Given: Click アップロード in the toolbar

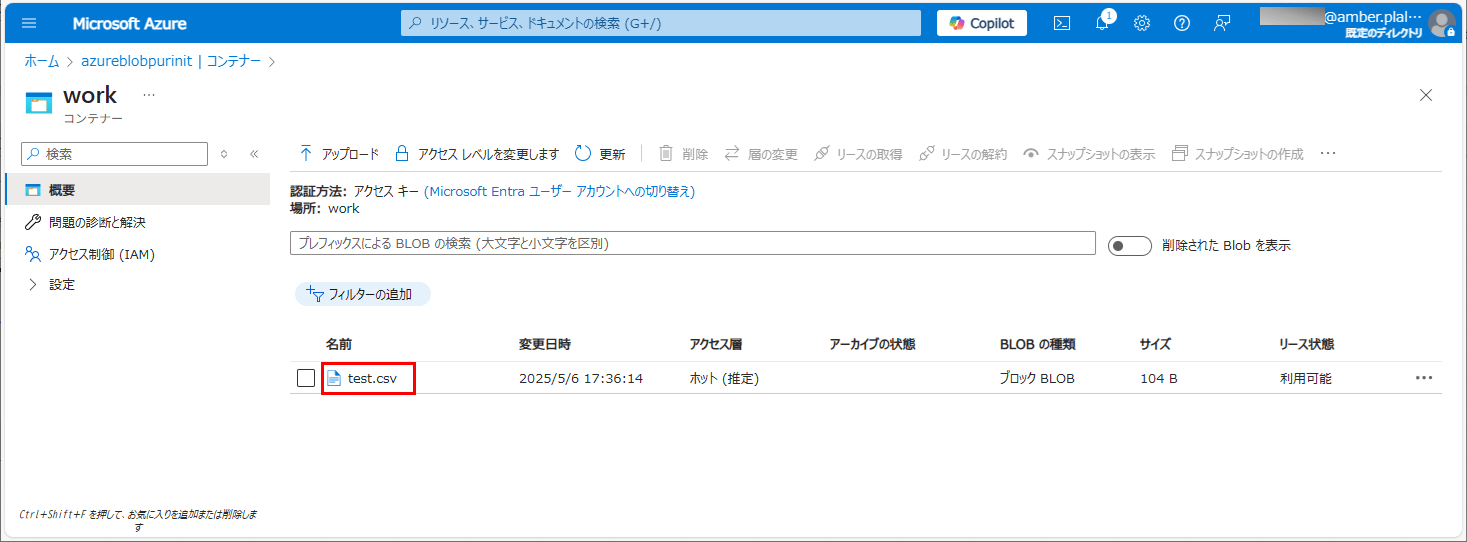Looking at the screenshot, I should click(339, 154).
